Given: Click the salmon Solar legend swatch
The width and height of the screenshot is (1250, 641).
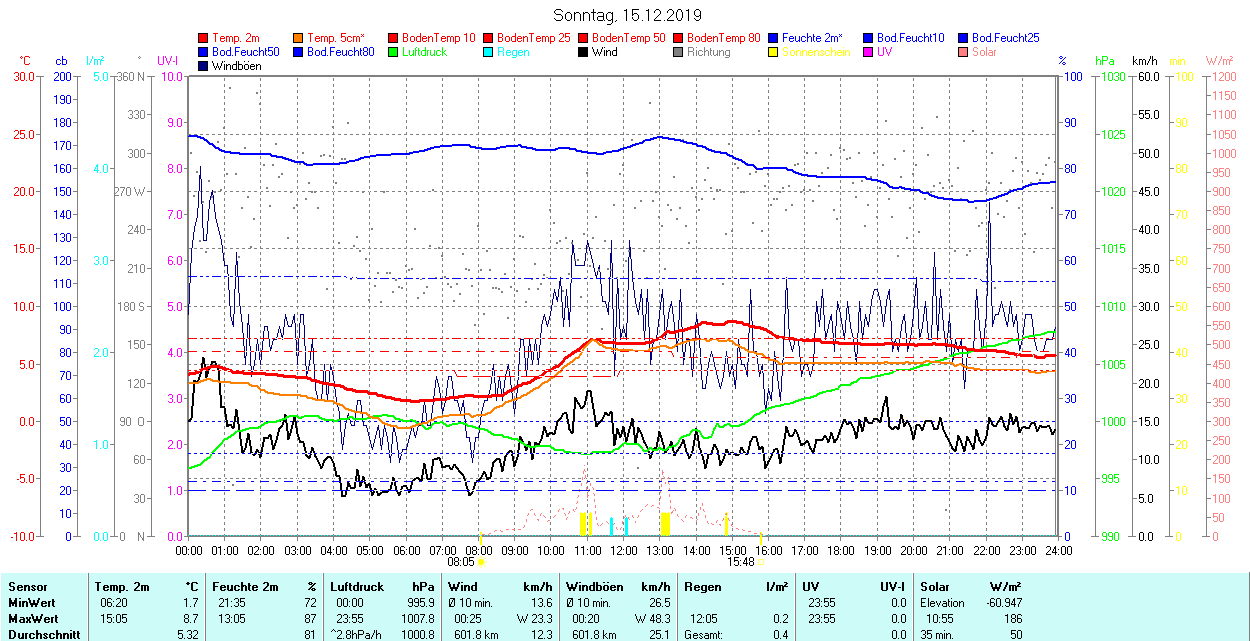Looking at the screenshot, I should click(x=964, y=52).
